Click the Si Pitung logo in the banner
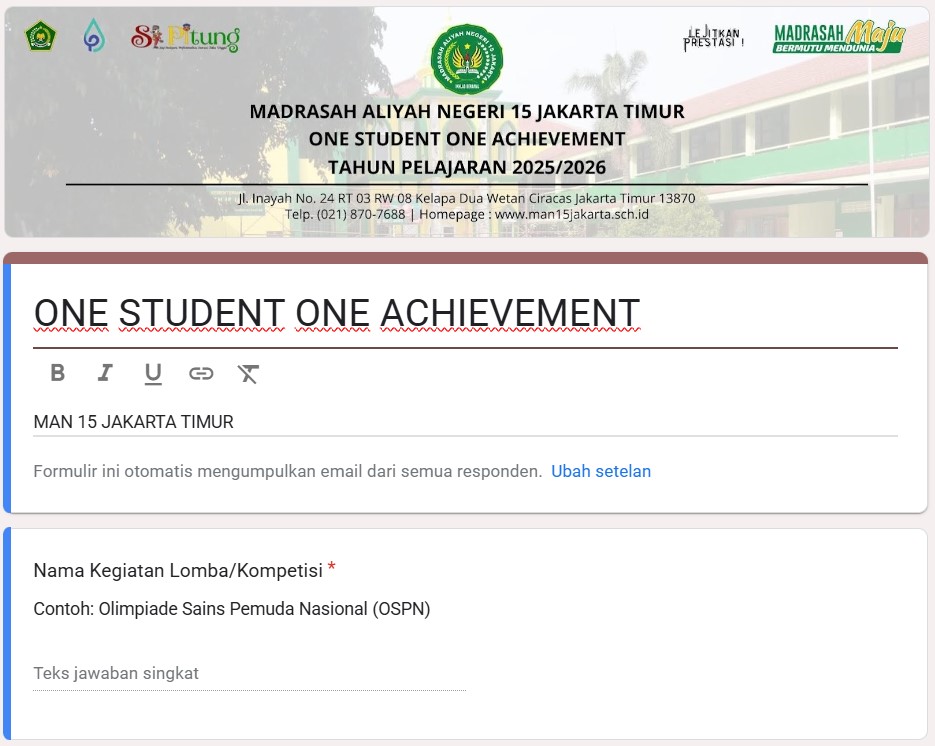Screen dimensions: 935x746 pos(185,38)
